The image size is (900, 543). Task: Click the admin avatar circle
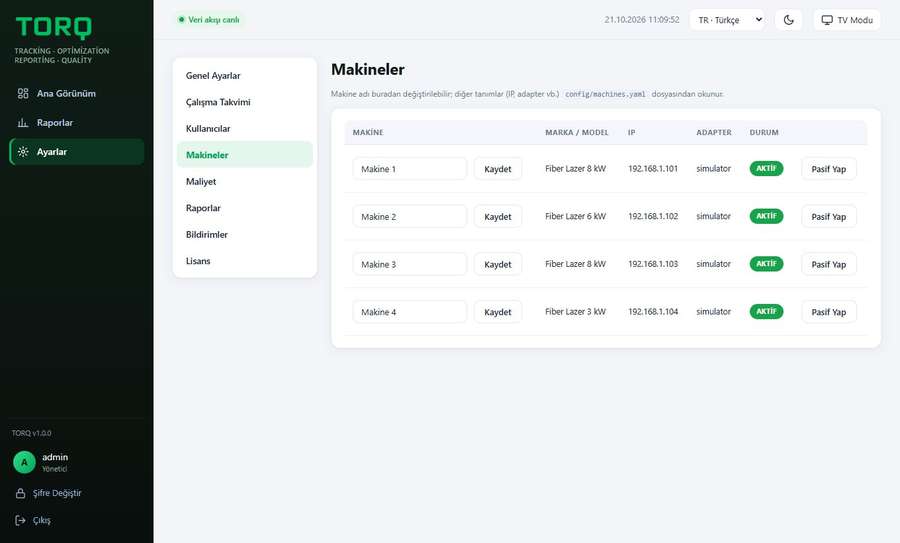(x=24, y=462)
